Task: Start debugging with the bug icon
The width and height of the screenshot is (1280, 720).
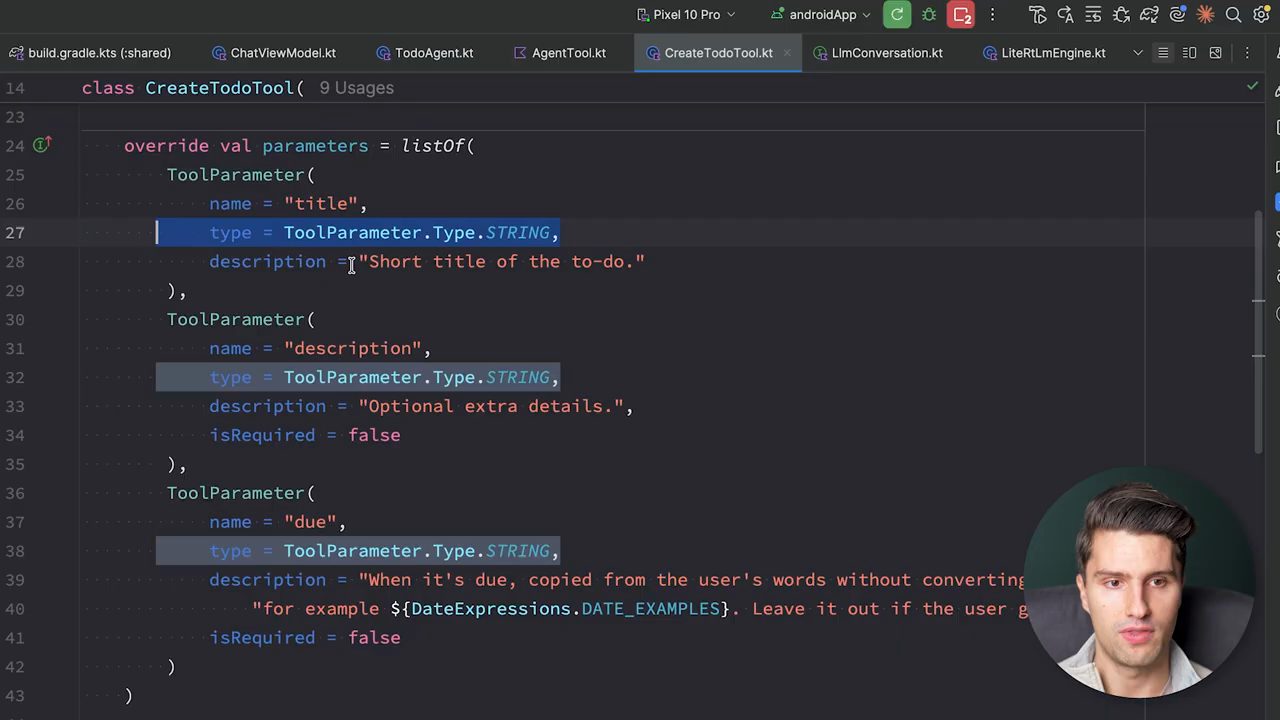Action: pyautogui.click(x=929, y=15)
